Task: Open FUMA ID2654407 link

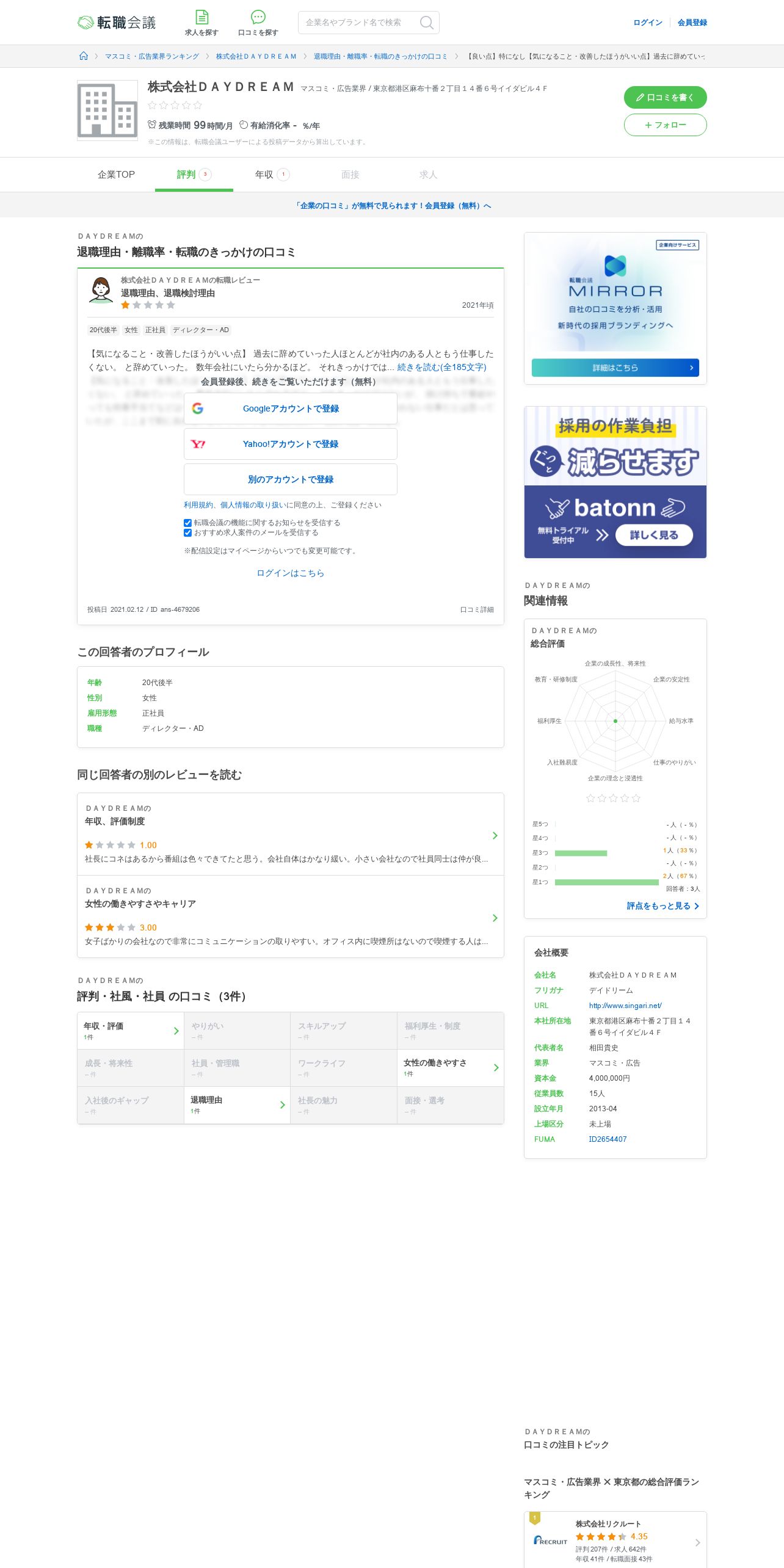Action: click(608, 1139)
